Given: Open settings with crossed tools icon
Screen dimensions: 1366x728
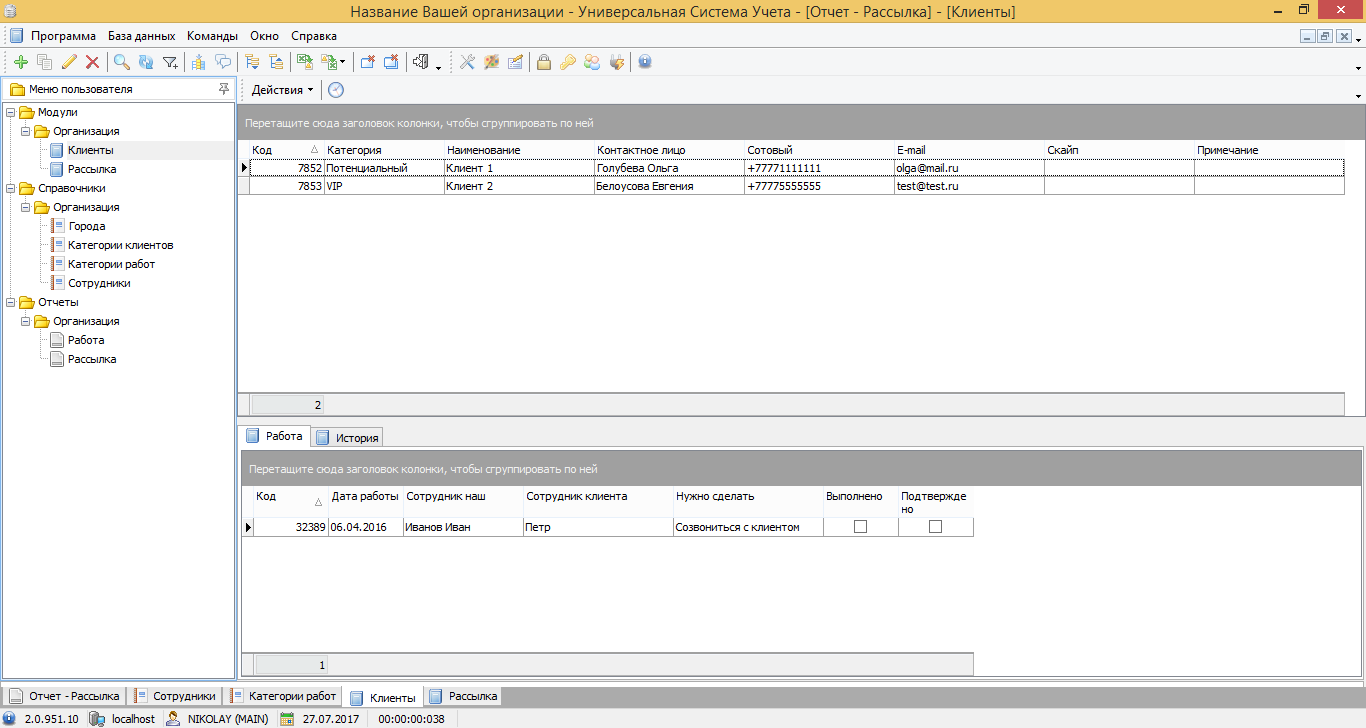Looking at the screenshot, I should [x=467, y=62].
